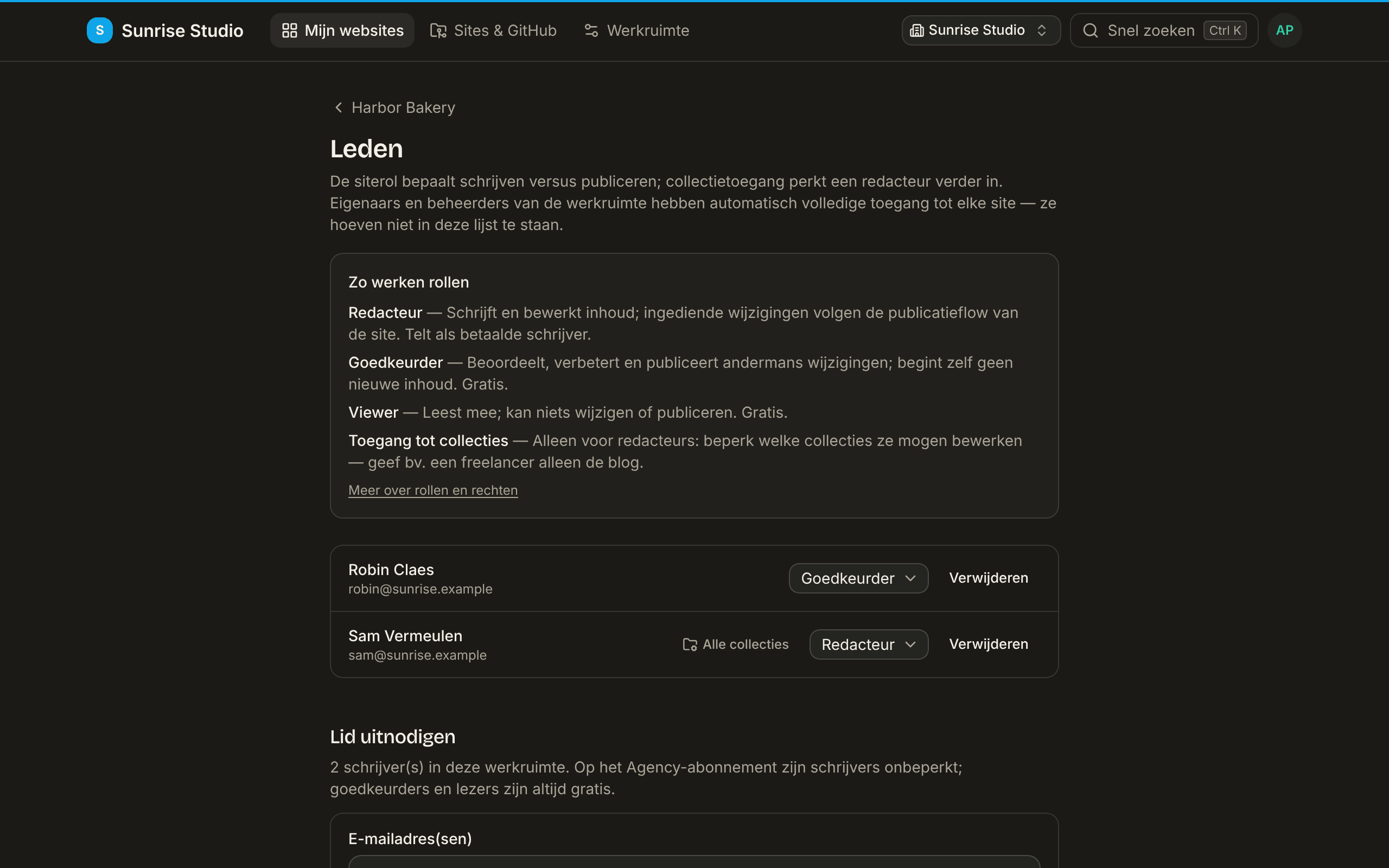1389x868 pixels.
Task: Expand the Sunrise Studio workspace switcher
Action: coord(981,30)
